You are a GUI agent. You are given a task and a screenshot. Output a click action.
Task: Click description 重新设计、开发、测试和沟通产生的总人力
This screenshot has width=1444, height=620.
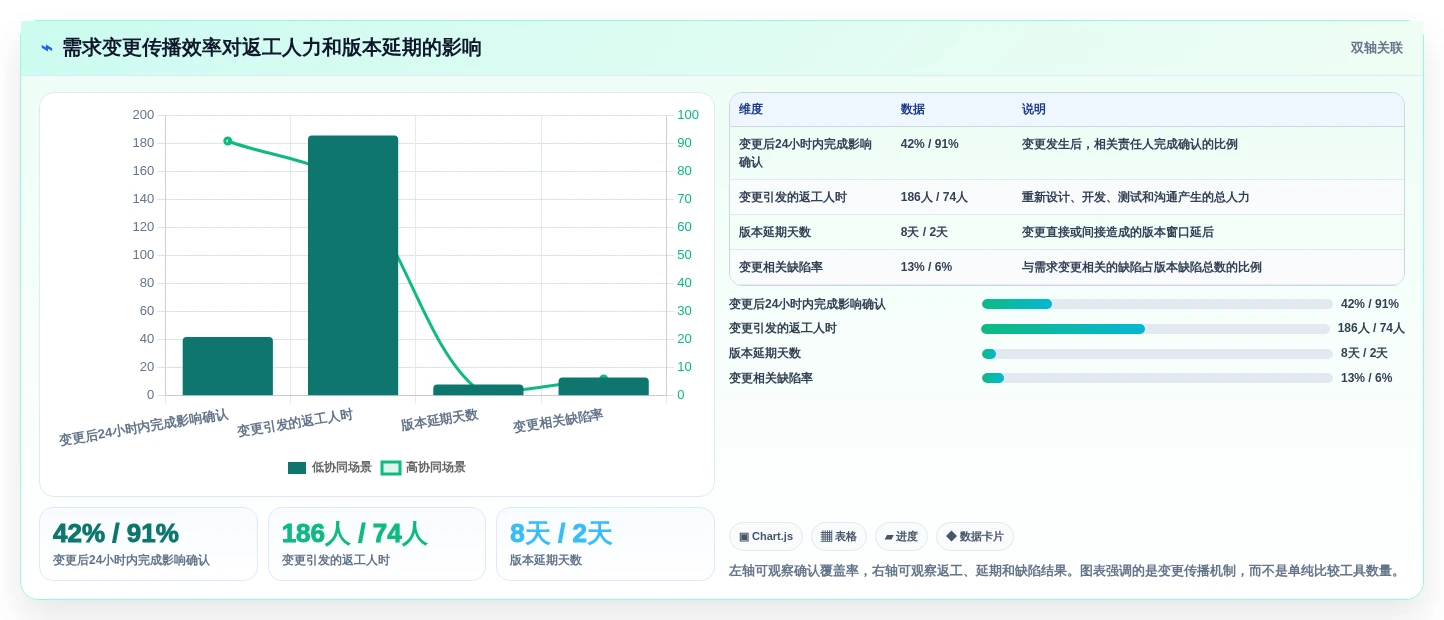tap(1135, 197)
